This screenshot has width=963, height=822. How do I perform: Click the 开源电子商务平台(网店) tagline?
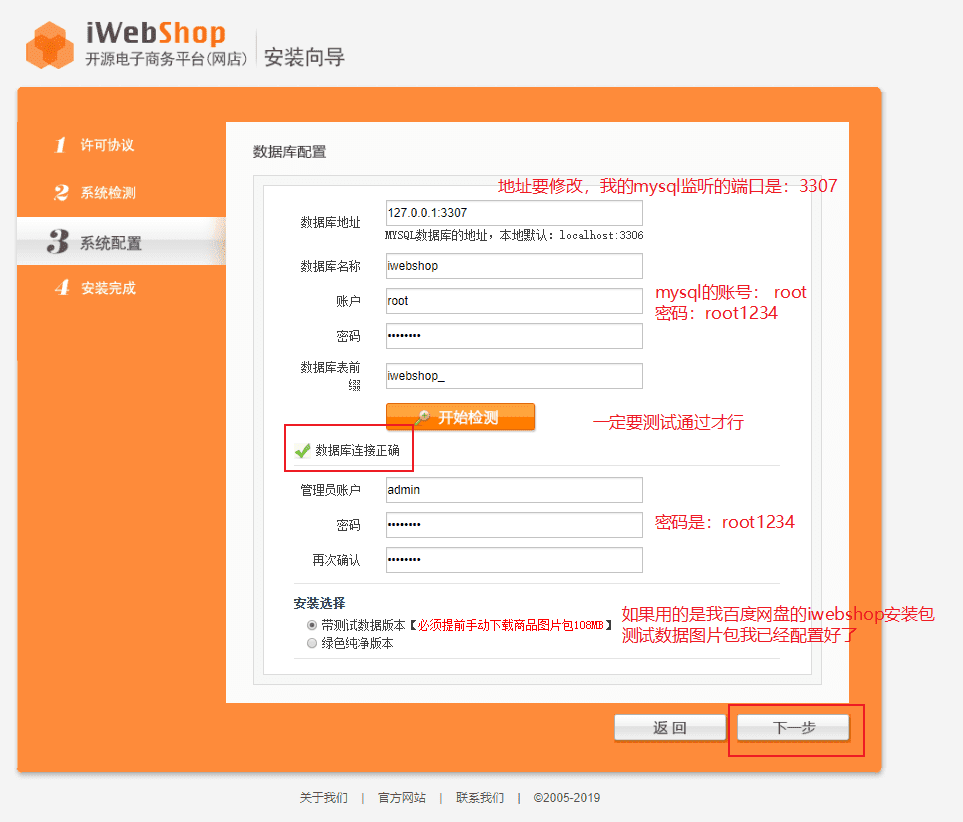[166, 59]
